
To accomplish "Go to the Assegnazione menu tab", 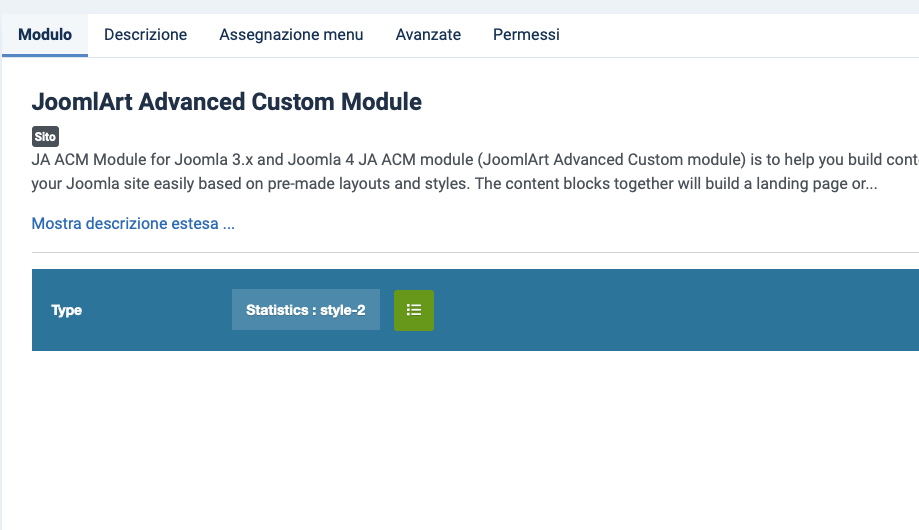I will click(x=291, y=34).
